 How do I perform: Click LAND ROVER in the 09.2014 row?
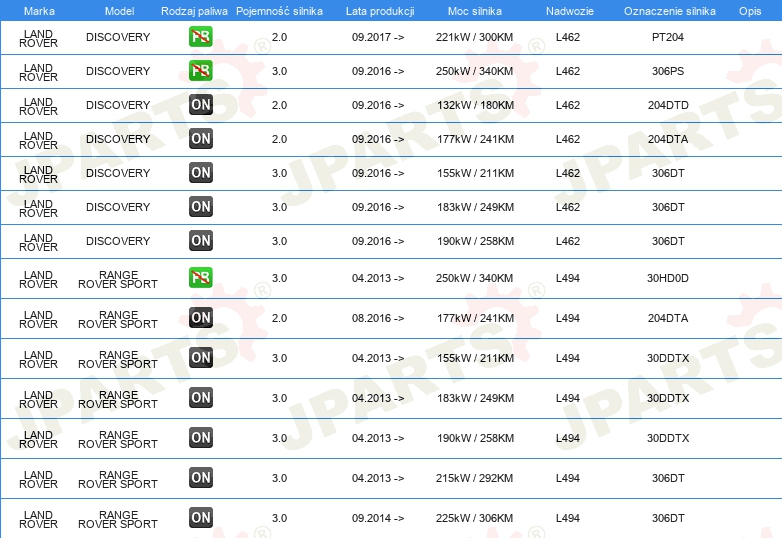(x=38, y=519)
